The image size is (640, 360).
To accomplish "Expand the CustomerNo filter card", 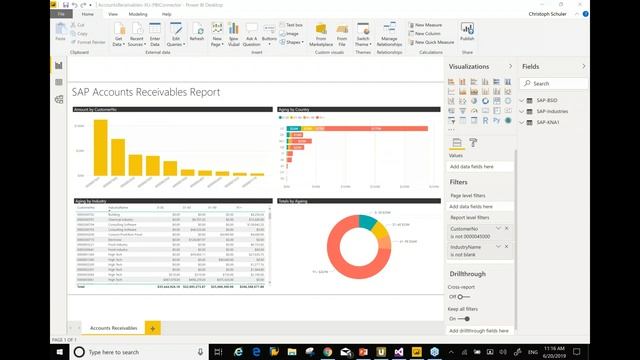I will (498, 229).
